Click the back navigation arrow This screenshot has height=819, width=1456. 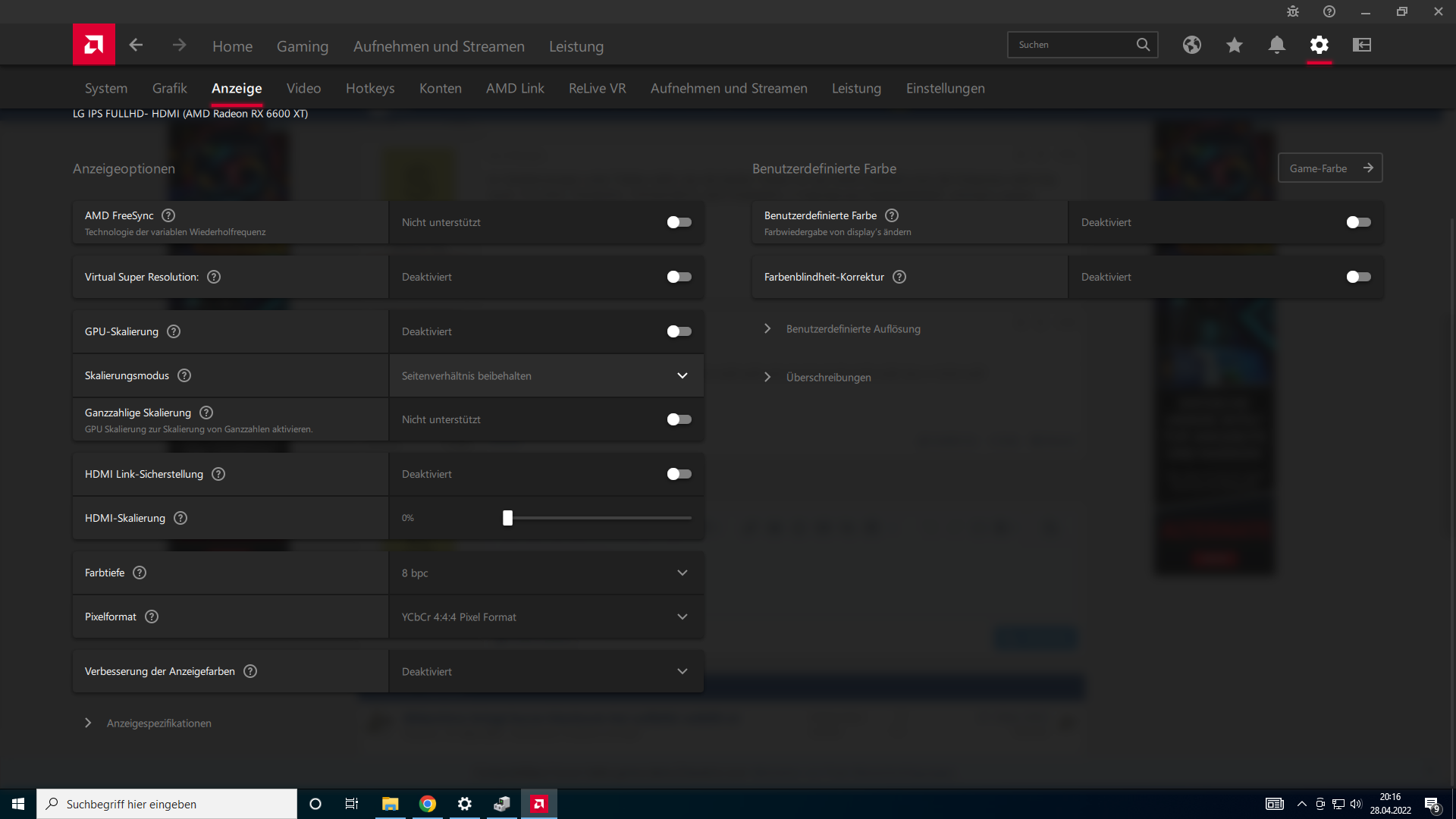pos(136,45)
